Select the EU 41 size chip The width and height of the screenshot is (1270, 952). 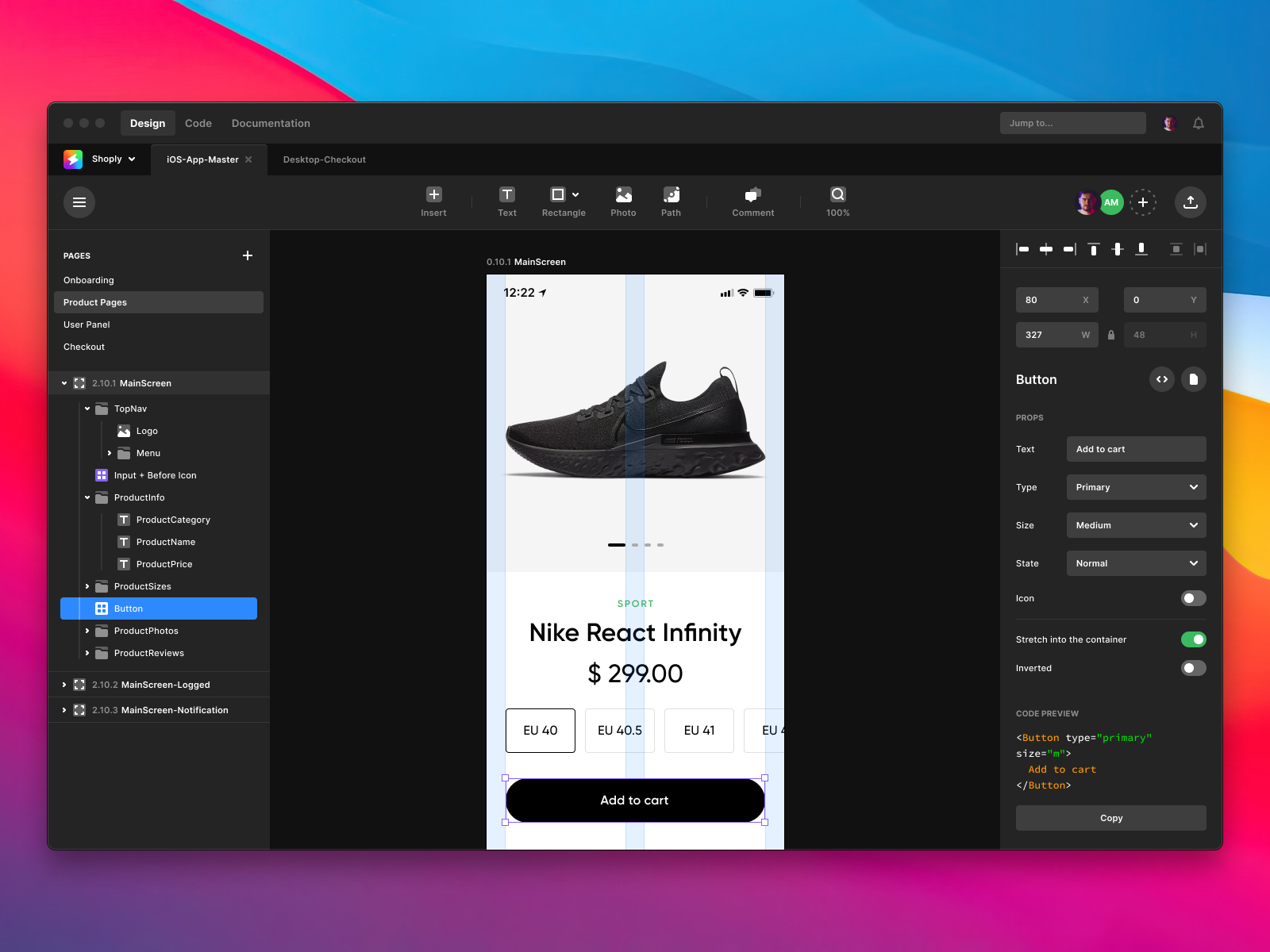point(699,731)
